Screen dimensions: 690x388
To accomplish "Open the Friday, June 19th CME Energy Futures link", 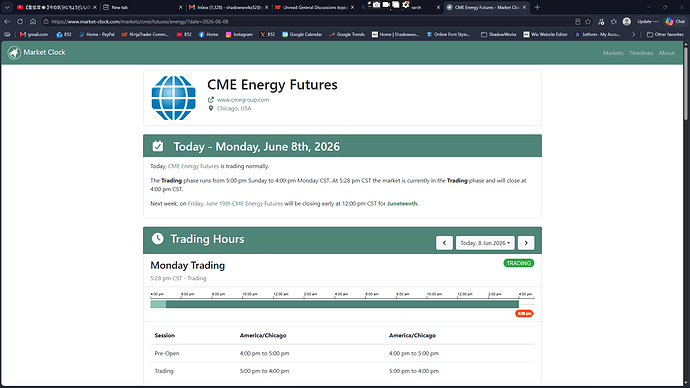I will tap(235, 204).
